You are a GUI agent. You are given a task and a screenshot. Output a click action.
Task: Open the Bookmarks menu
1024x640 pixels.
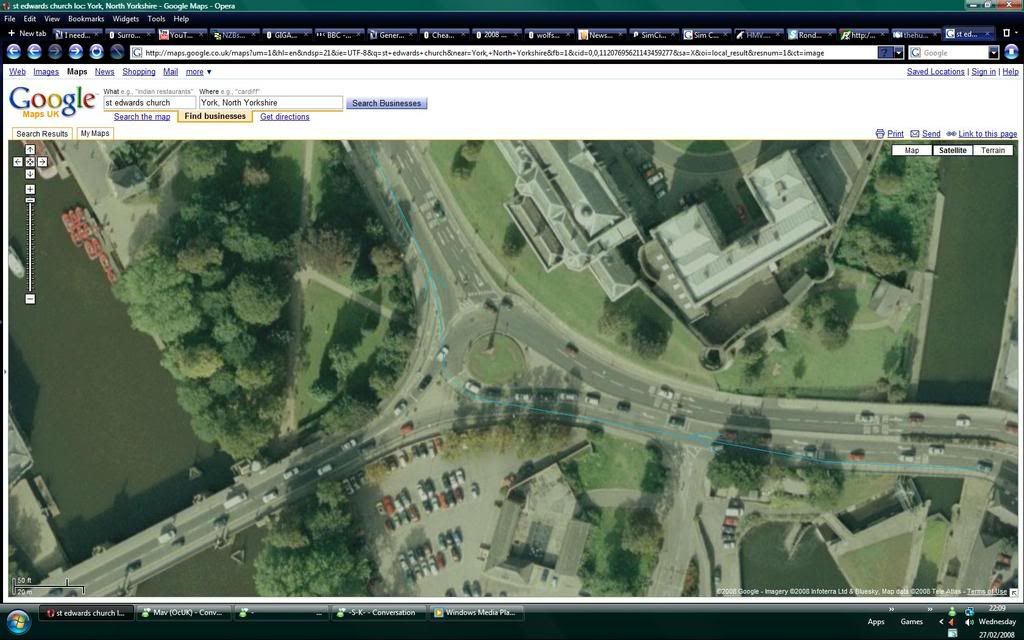[86, 19]
